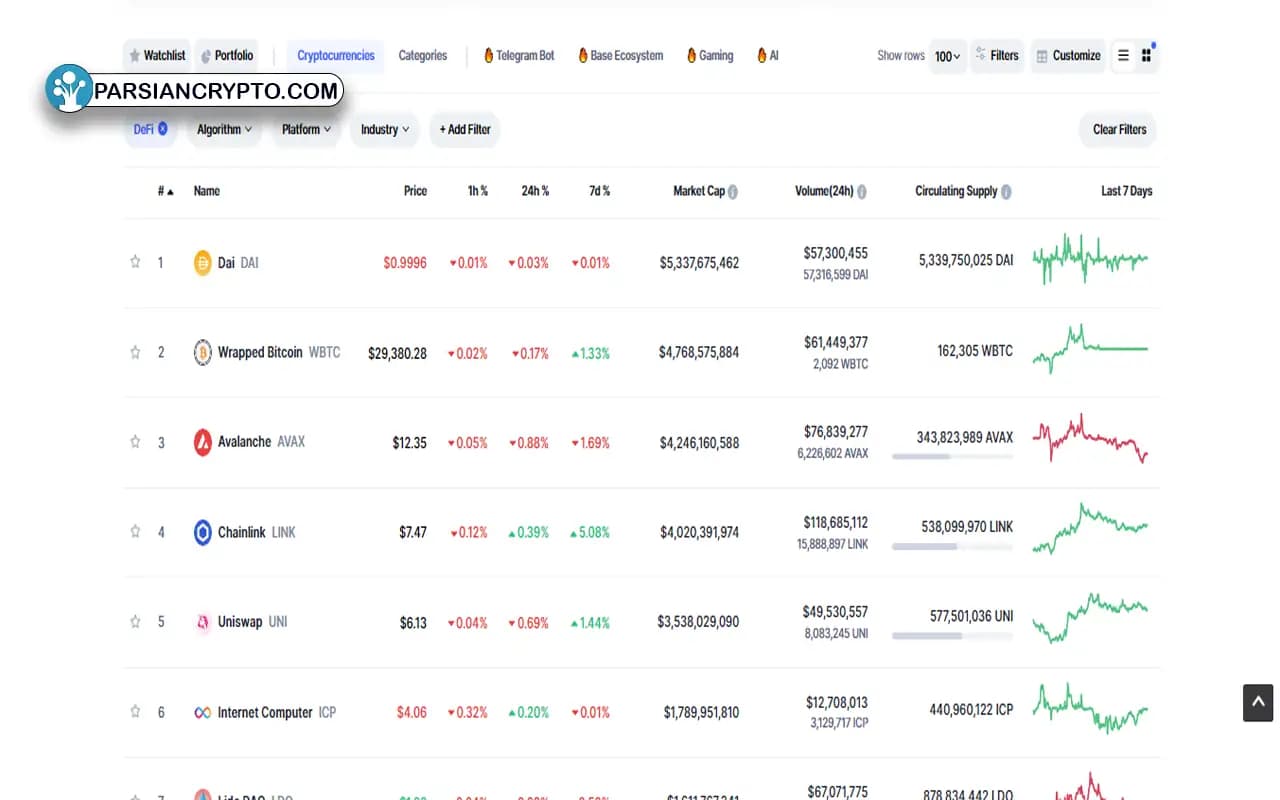Toggle the Avalanche watchlist star

(135, 442)
